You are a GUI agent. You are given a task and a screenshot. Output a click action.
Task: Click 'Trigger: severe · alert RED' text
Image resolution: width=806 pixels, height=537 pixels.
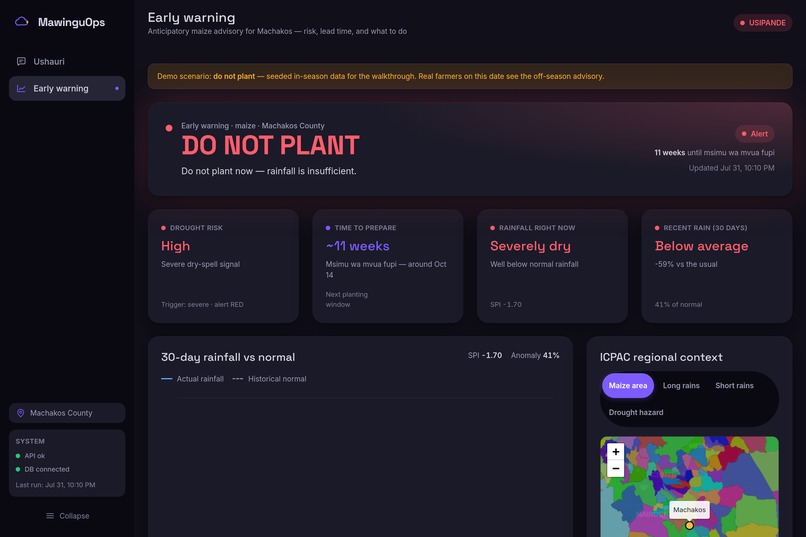[202, 304]
